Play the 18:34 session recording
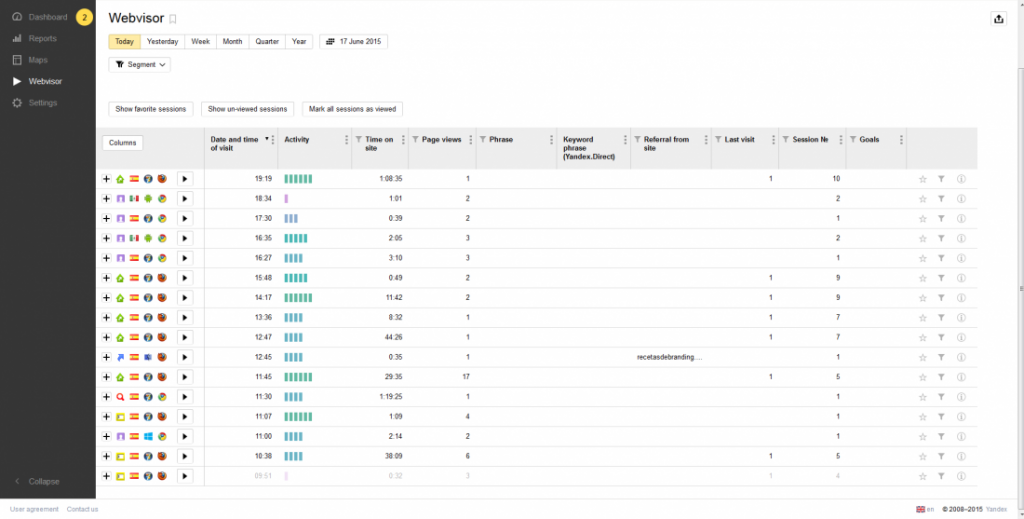 pyautogui.click(x=185, y=198)
